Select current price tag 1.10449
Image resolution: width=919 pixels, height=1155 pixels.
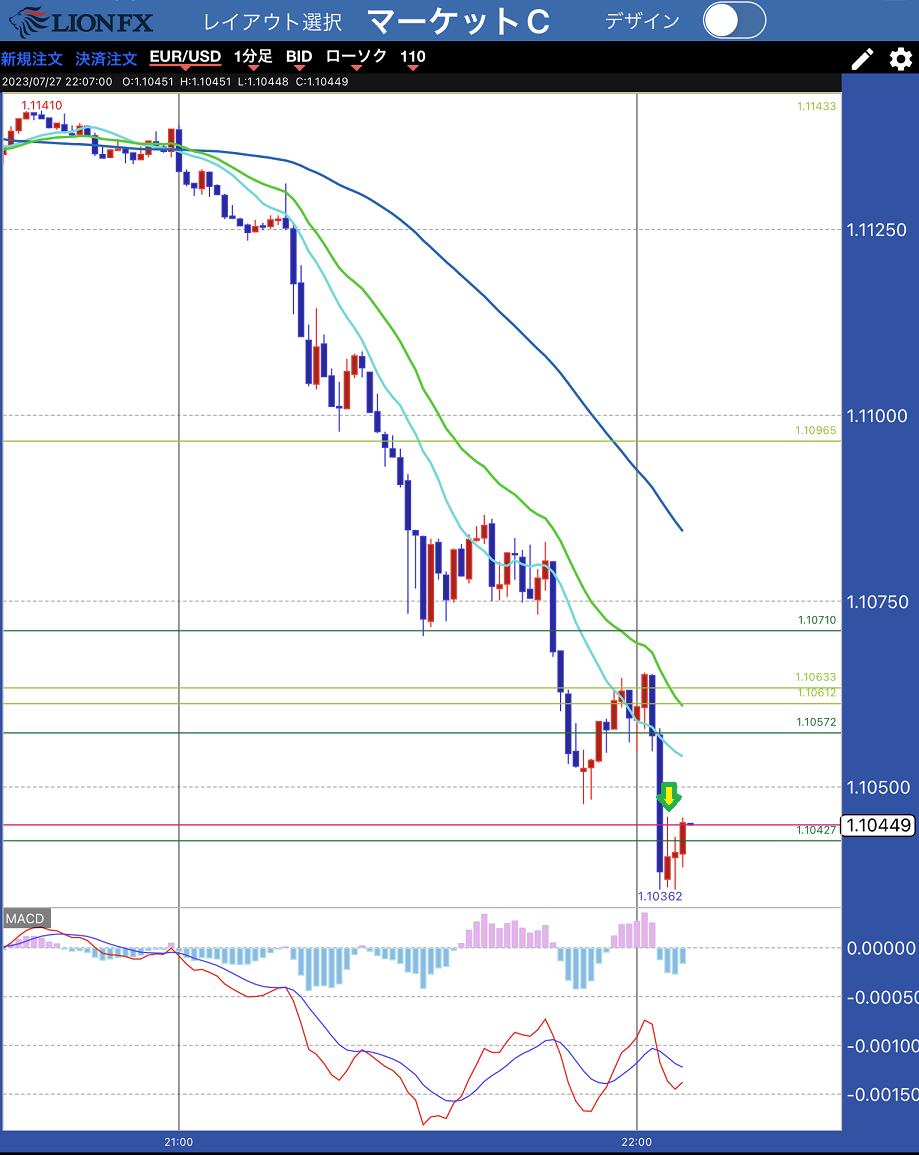(x=878, y=825)
